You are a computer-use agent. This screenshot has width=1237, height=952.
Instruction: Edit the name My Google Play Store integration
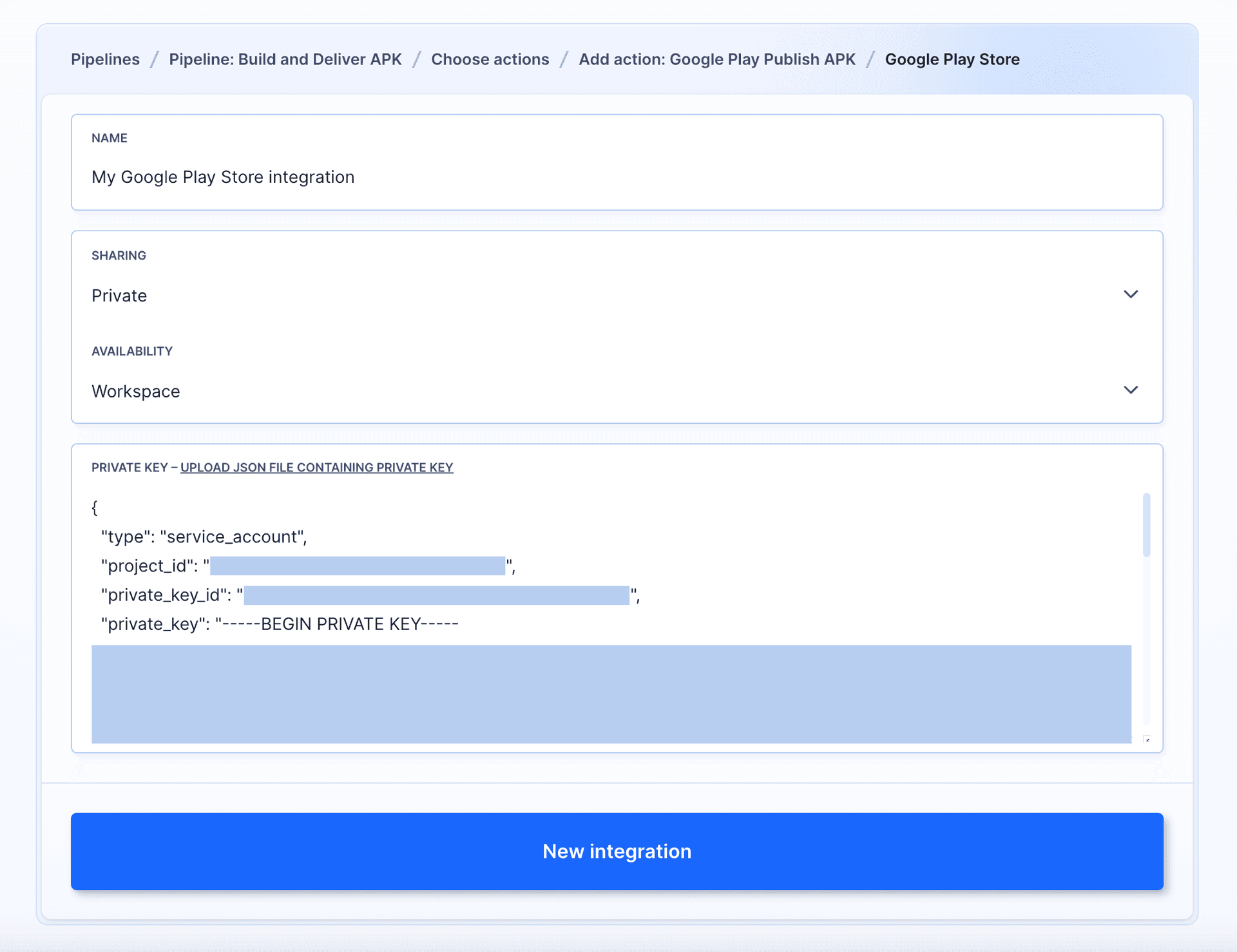(223, 176)
